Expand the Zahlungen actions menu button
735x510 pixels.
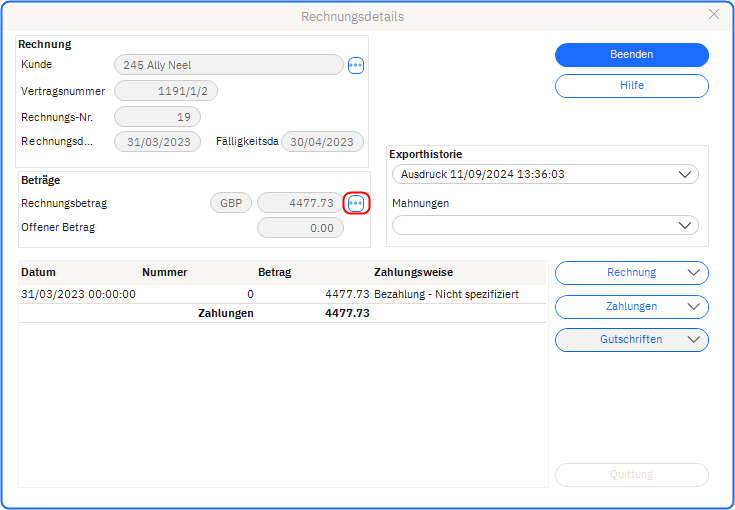[631, 307]
